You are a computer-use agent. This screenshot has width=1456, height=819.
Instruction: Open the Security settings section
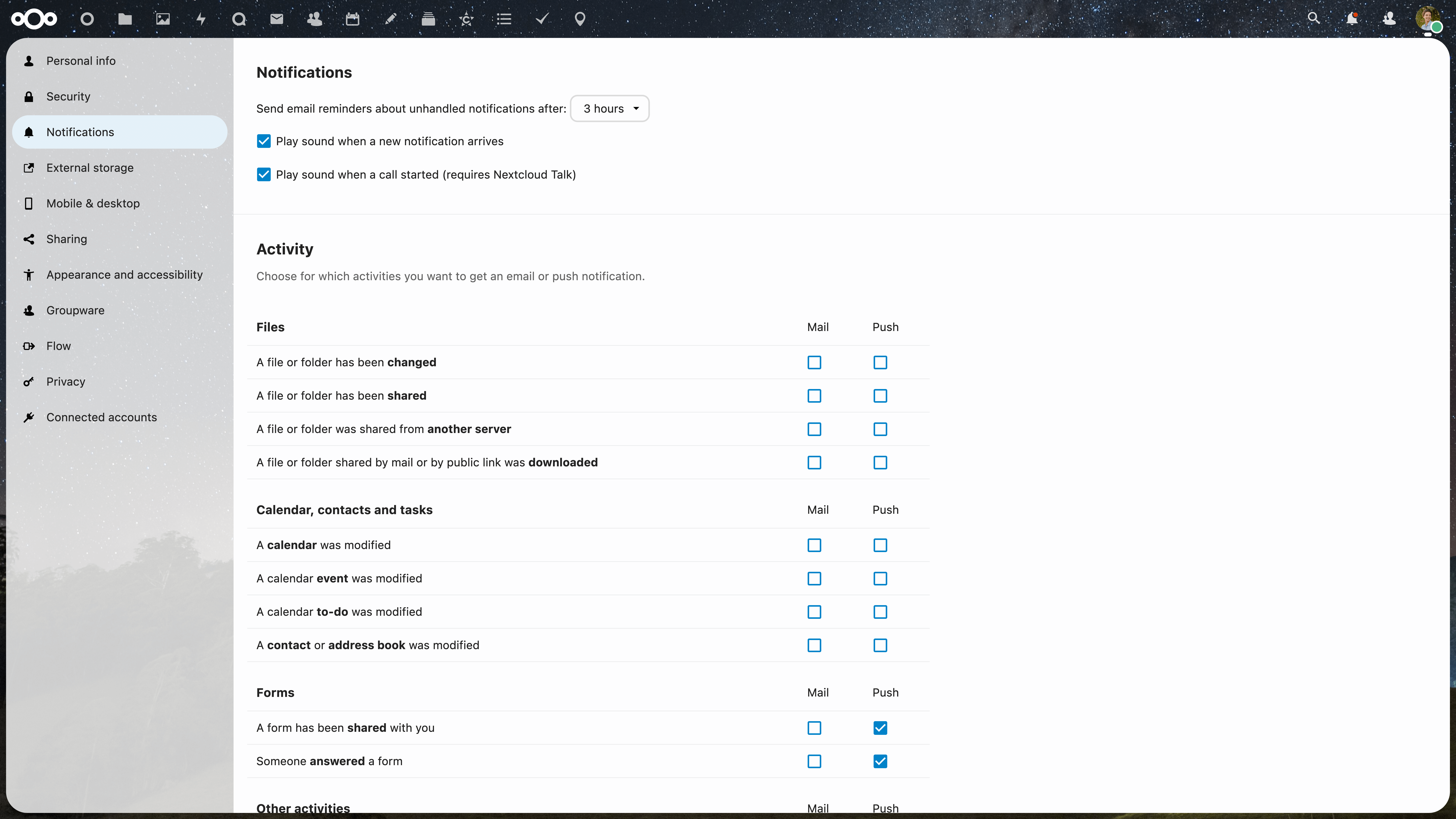coord(120,97)
